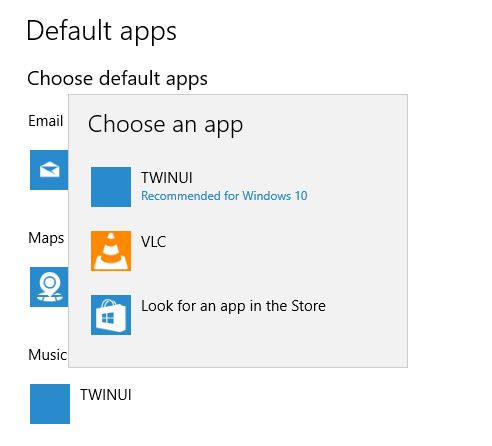
Task: Click the Default apps page title
Action: click(x=101, y=31)
